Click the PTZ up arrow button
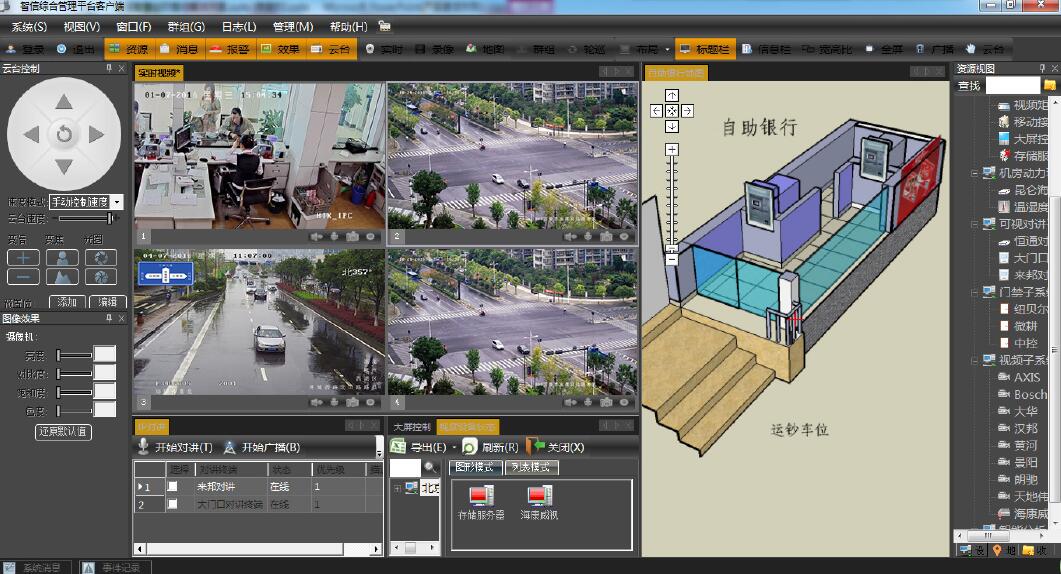 click(64, 101)
